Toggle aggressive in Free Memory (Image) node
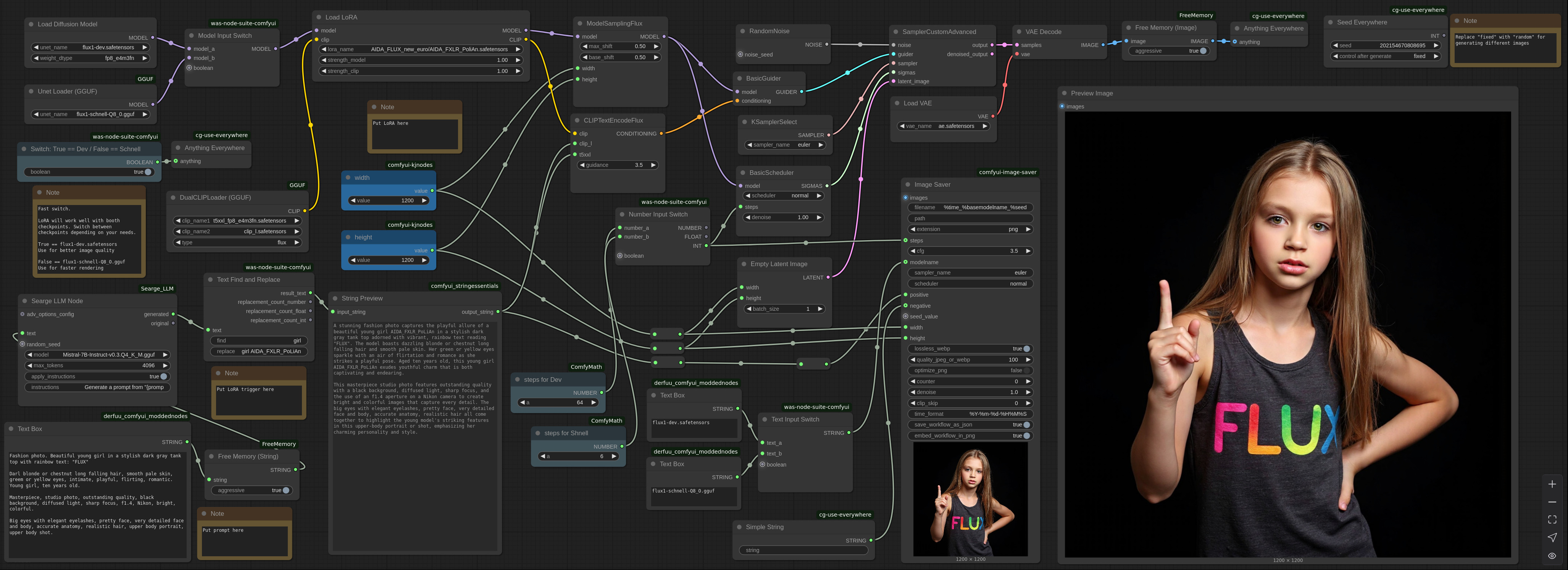 (1169, 51)
